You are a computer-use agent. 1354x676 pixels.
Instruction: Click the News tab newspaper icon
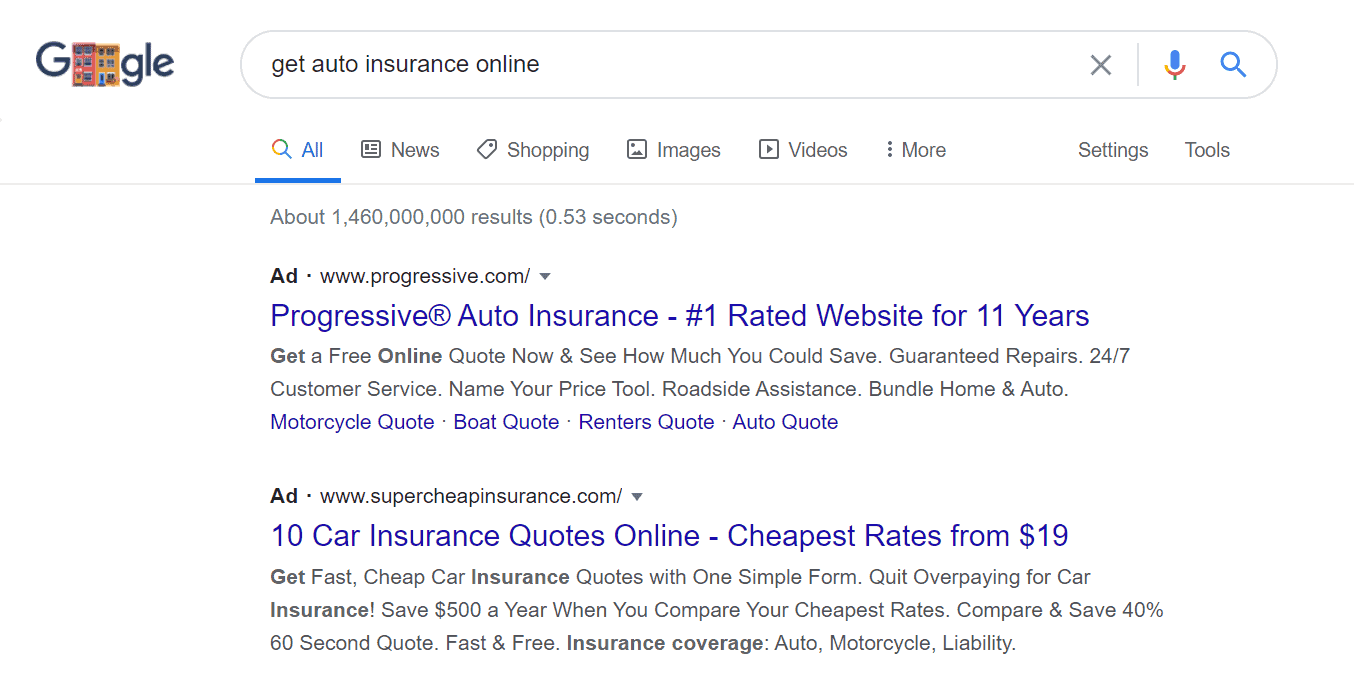pos(371,149)
